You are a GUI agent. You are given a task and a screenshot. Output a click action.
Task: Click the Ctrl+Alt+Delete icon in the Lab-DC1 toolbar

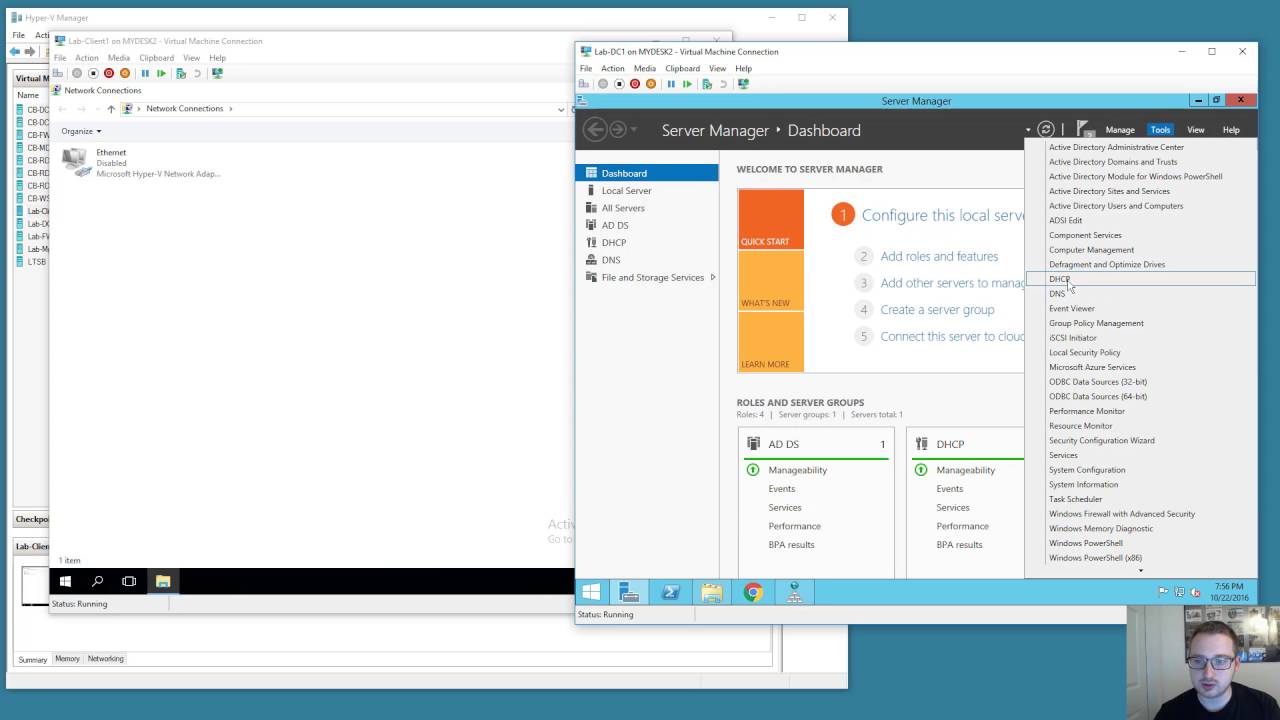(584, 84)
